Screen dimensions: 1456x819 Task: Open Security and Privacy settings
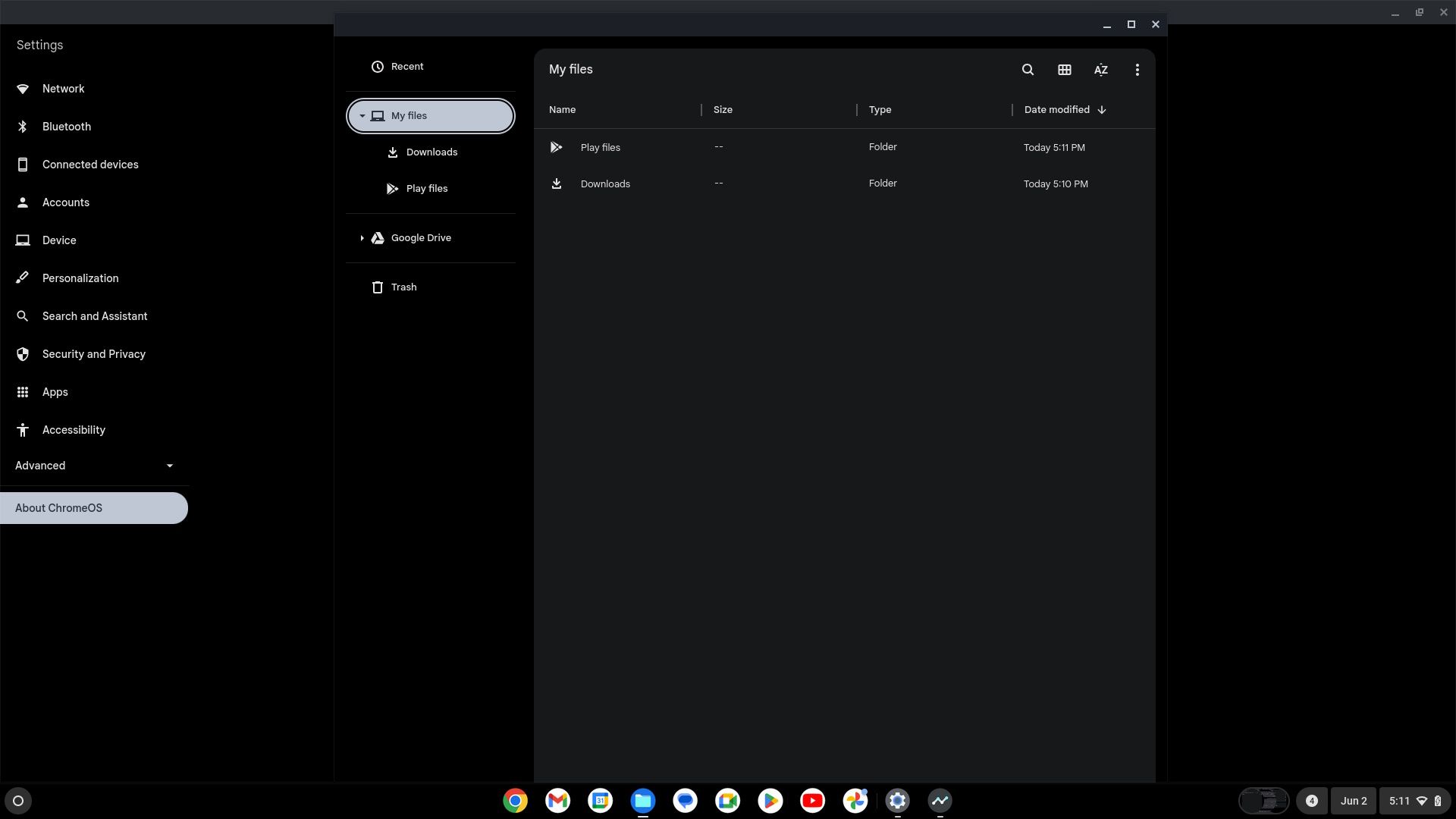click(94, 354)
